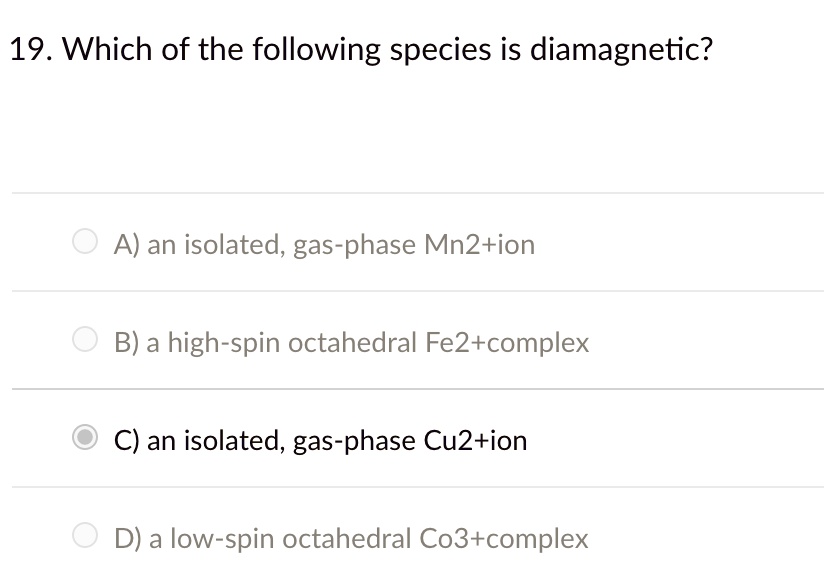This screenshot has height=584, width=824.
Task: Click the selected radio button for option C
Action: pos(86,439)
